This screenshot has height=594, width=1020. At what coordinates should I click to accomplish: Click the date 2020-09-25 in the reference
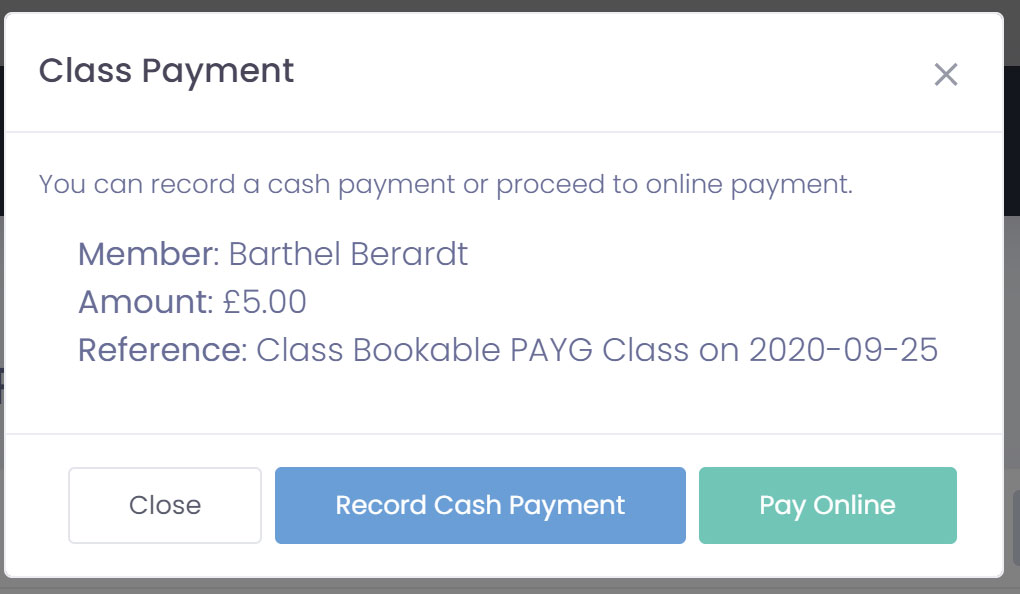843,350
